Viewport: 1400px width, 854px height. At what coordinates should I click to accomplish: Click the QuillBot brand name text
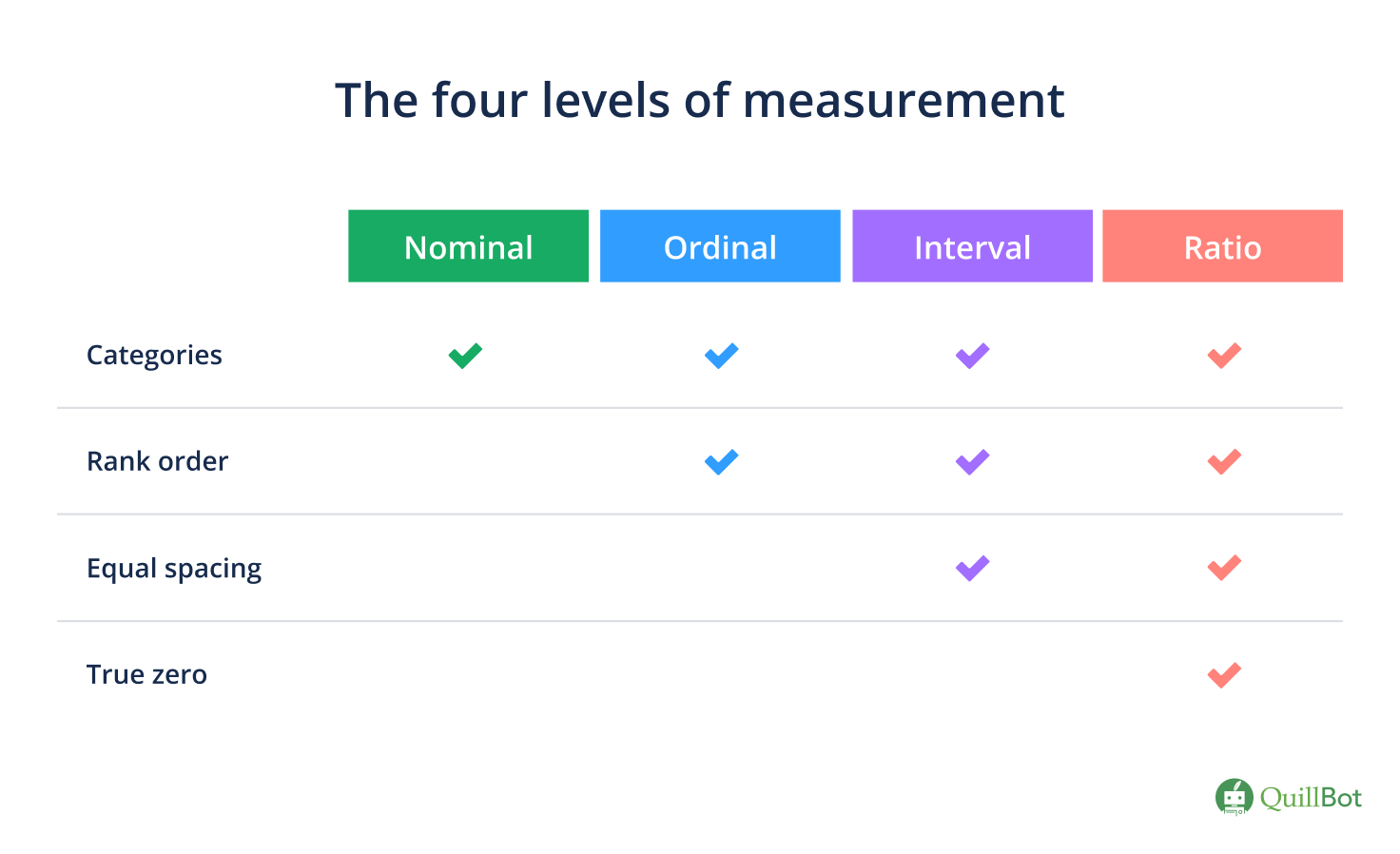pyautogui.click(x=1311, y=797)
